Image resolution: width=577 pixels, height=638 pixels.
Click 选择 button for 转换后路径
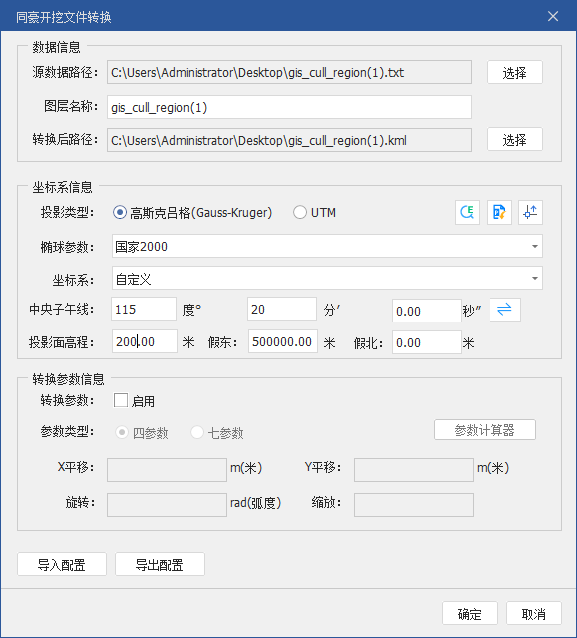(515, 140)
